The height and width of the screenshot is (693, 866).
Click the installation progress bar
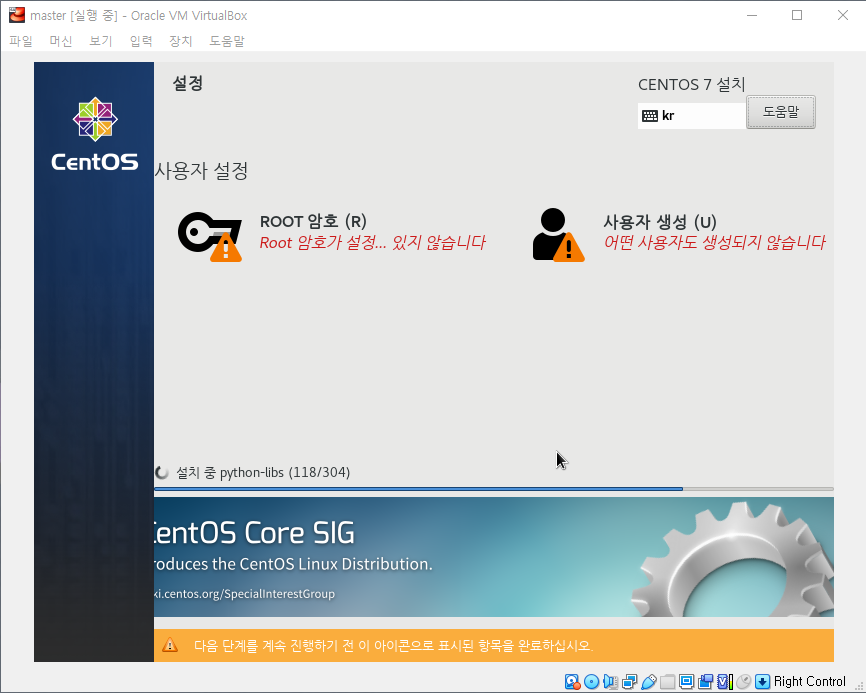tap(494, 489)
